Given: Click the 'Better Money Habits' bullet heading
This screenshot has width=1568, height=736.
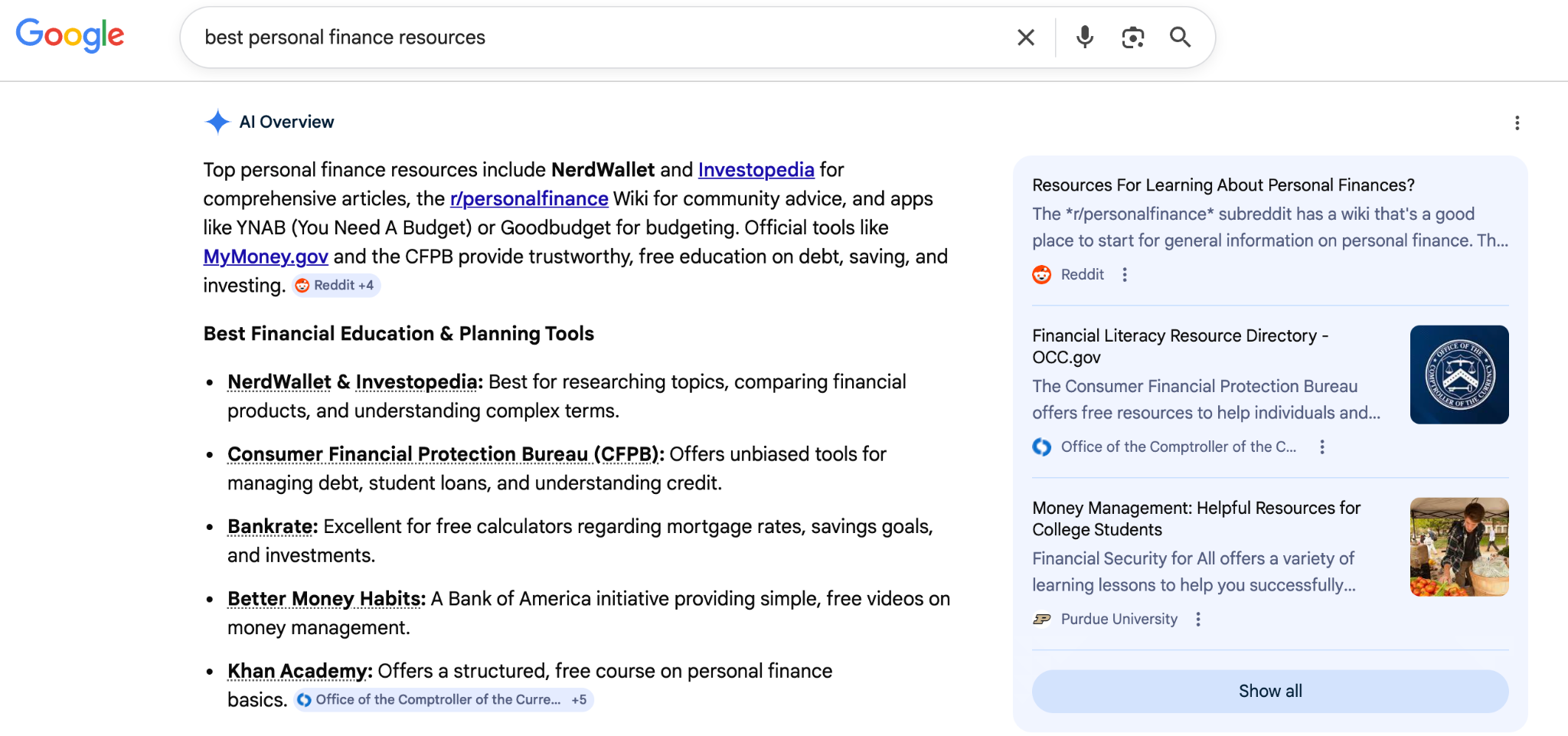Looking at the screenshot, I should (326, 598).
